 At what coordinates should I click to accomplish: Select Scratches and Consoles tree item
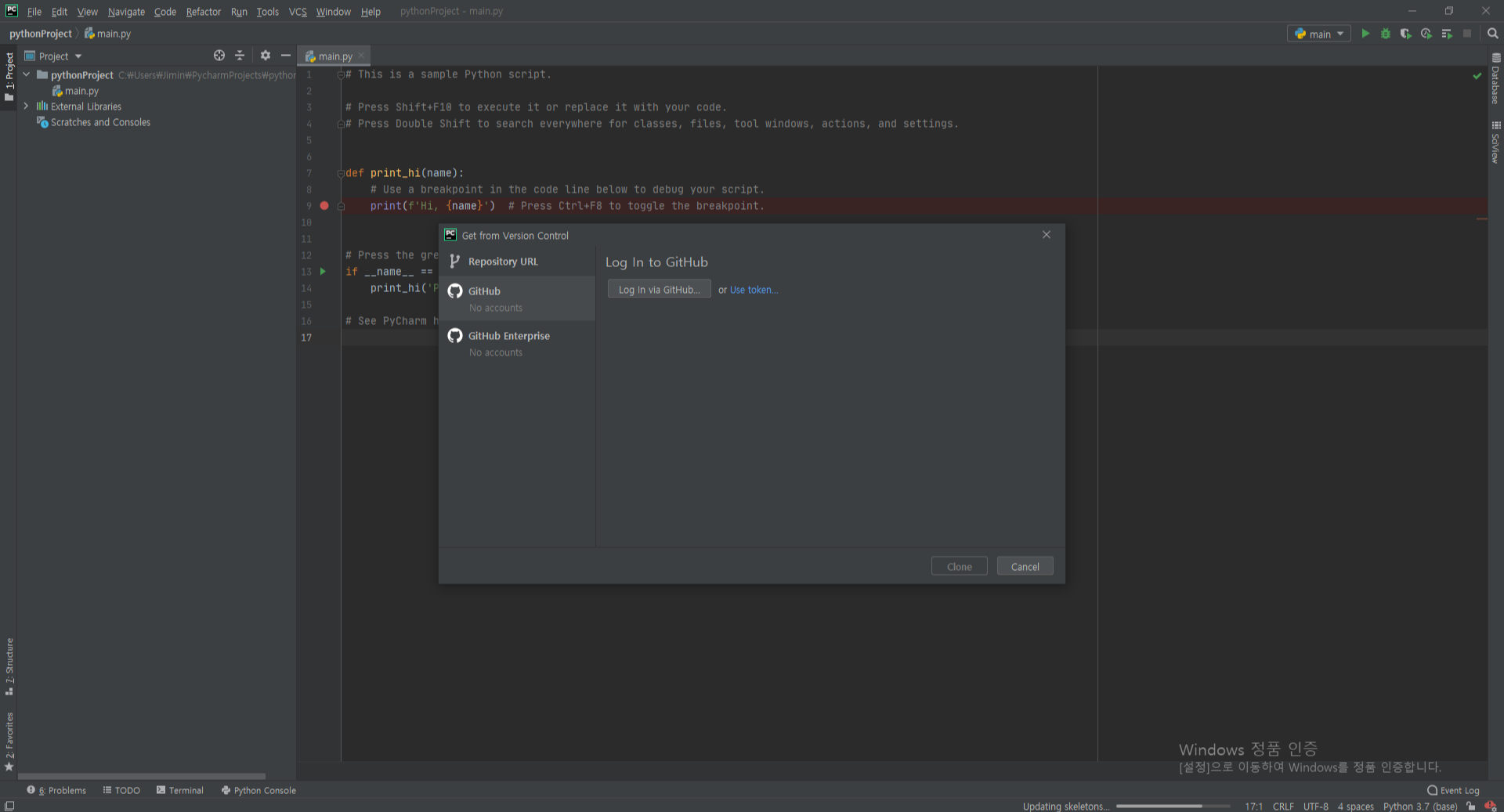click(94, 122)
